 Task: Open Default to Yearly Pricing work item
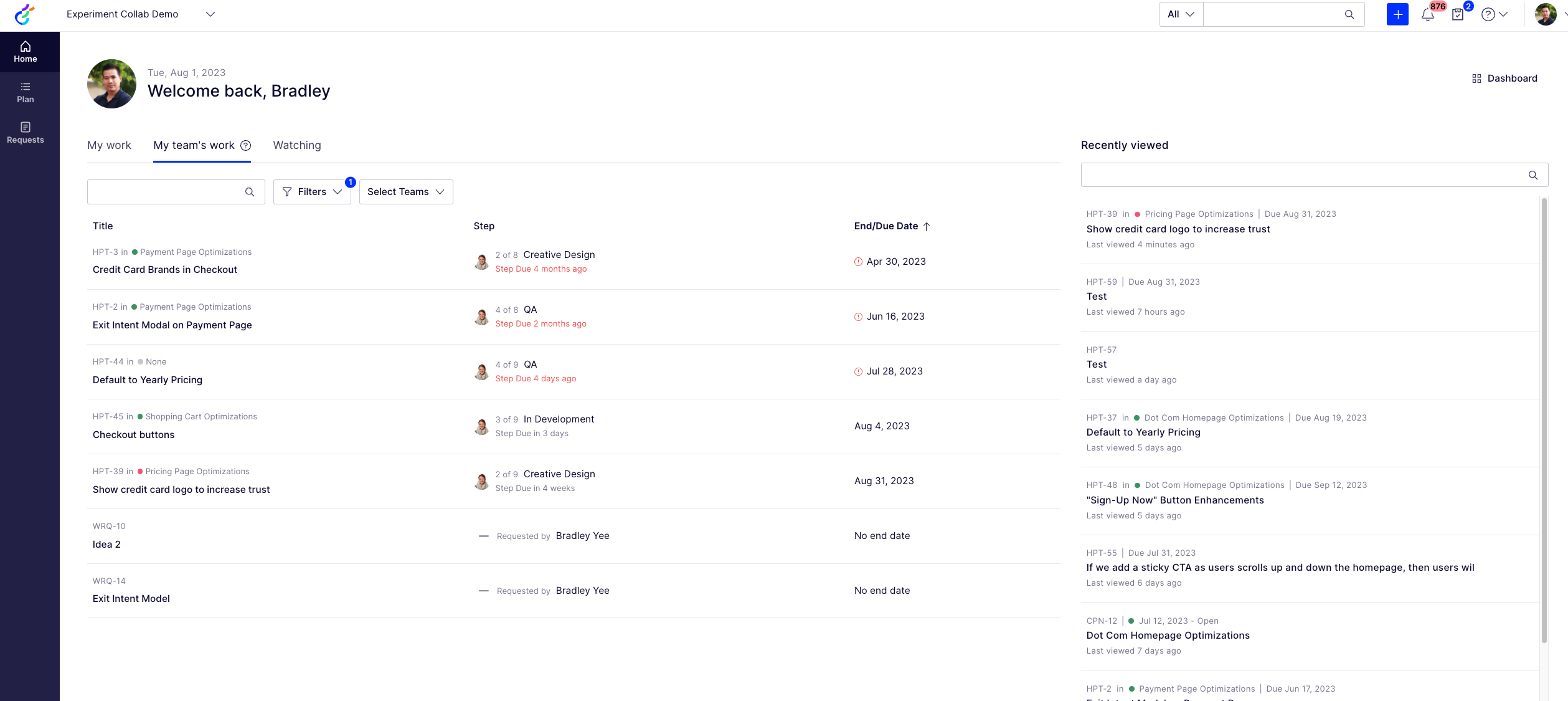(x=148, y=380)
